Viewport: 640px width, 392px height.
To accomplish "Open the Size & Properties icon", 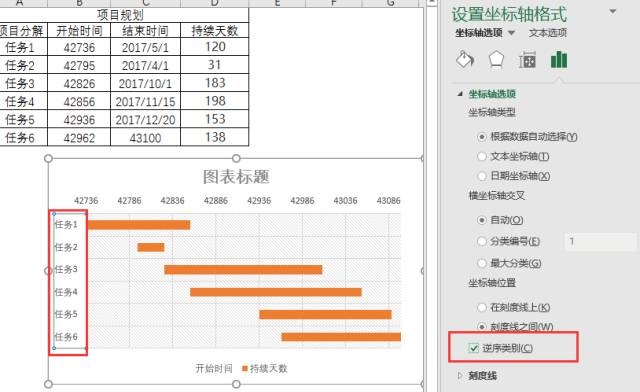I will pos(527,60).
